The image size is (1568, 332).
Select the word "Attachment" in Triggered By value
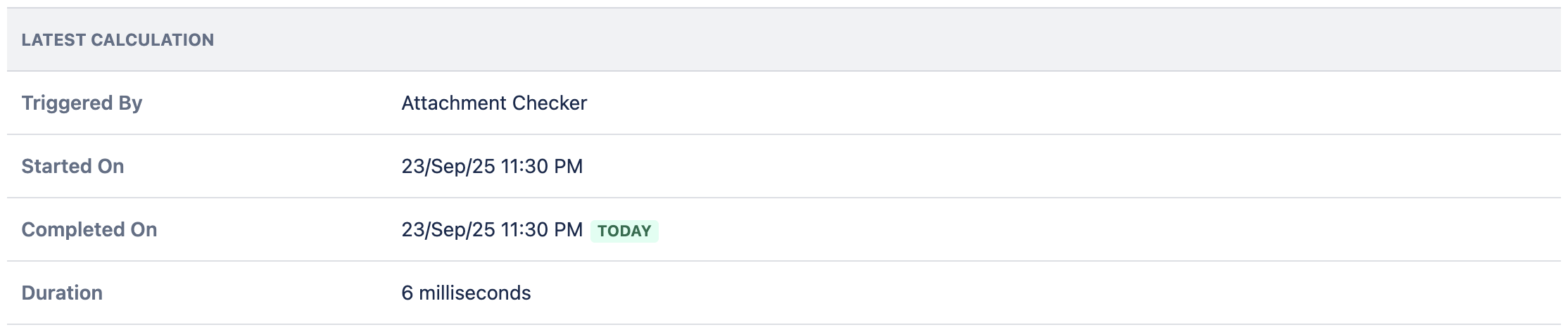454,103
